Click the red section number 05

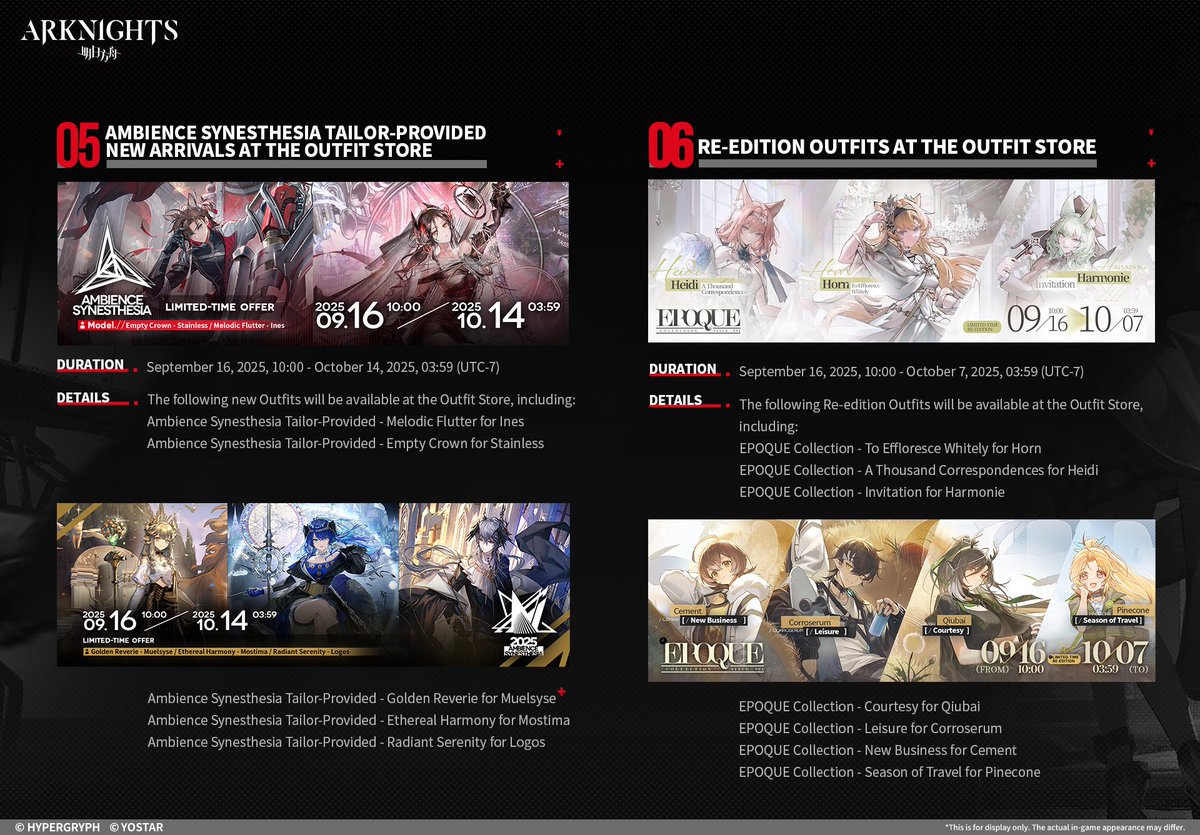coord(78,145)
